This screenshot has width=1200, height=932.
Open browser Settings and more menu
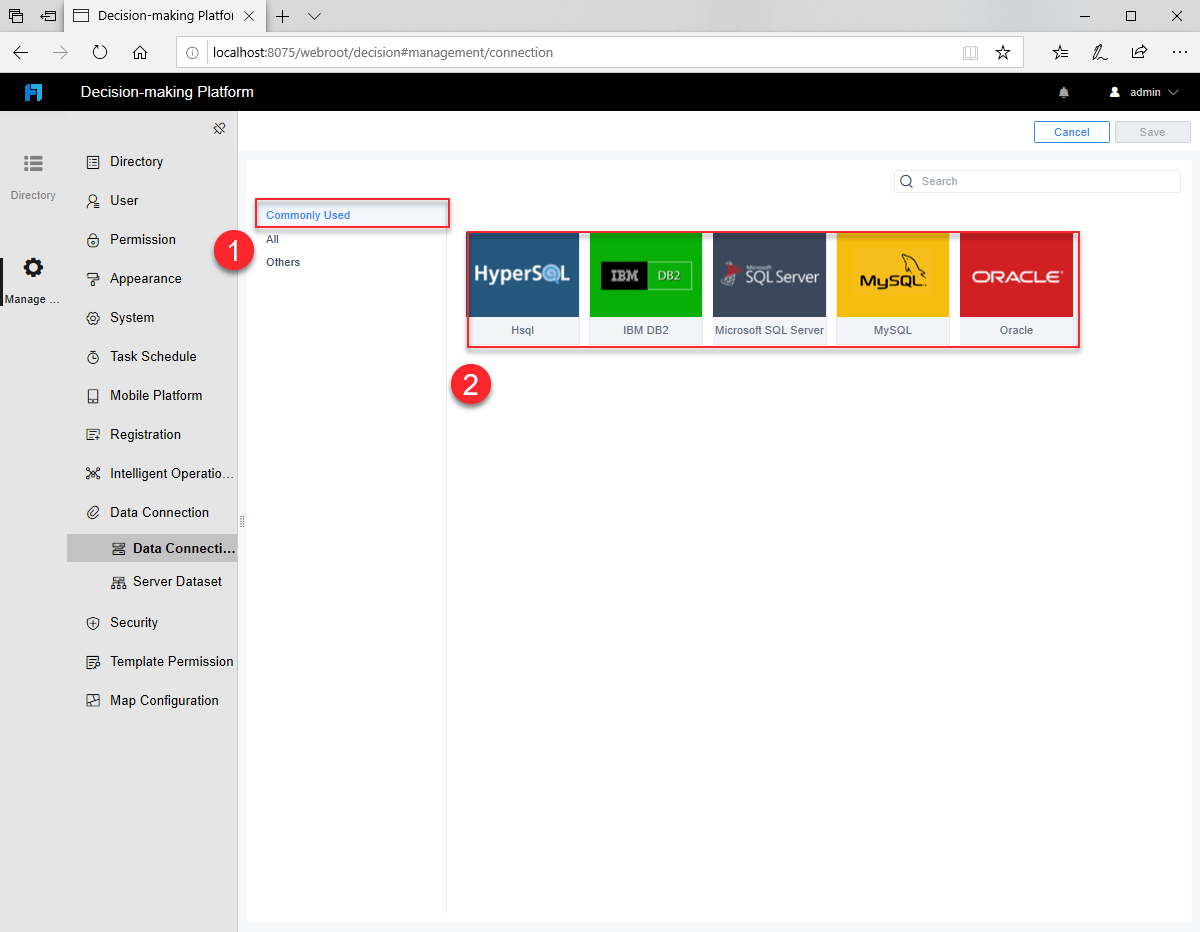pos(1178,52)
